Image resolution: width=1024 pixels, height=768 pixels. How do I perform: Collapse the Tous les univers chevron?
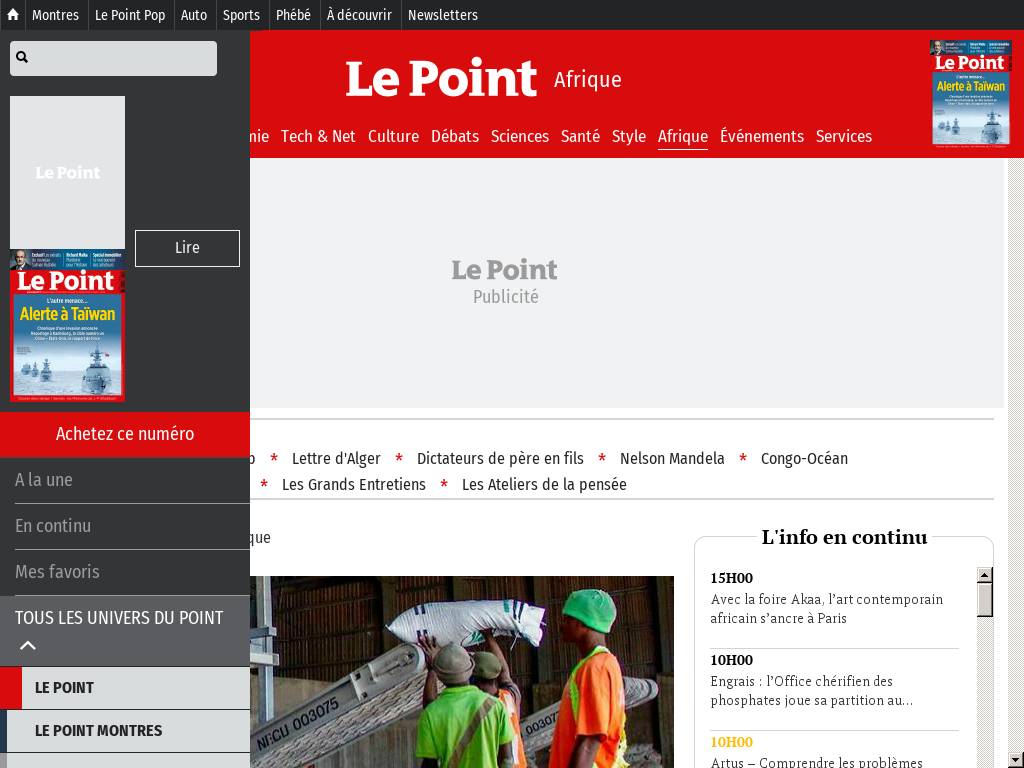click(x=28, y=645)
